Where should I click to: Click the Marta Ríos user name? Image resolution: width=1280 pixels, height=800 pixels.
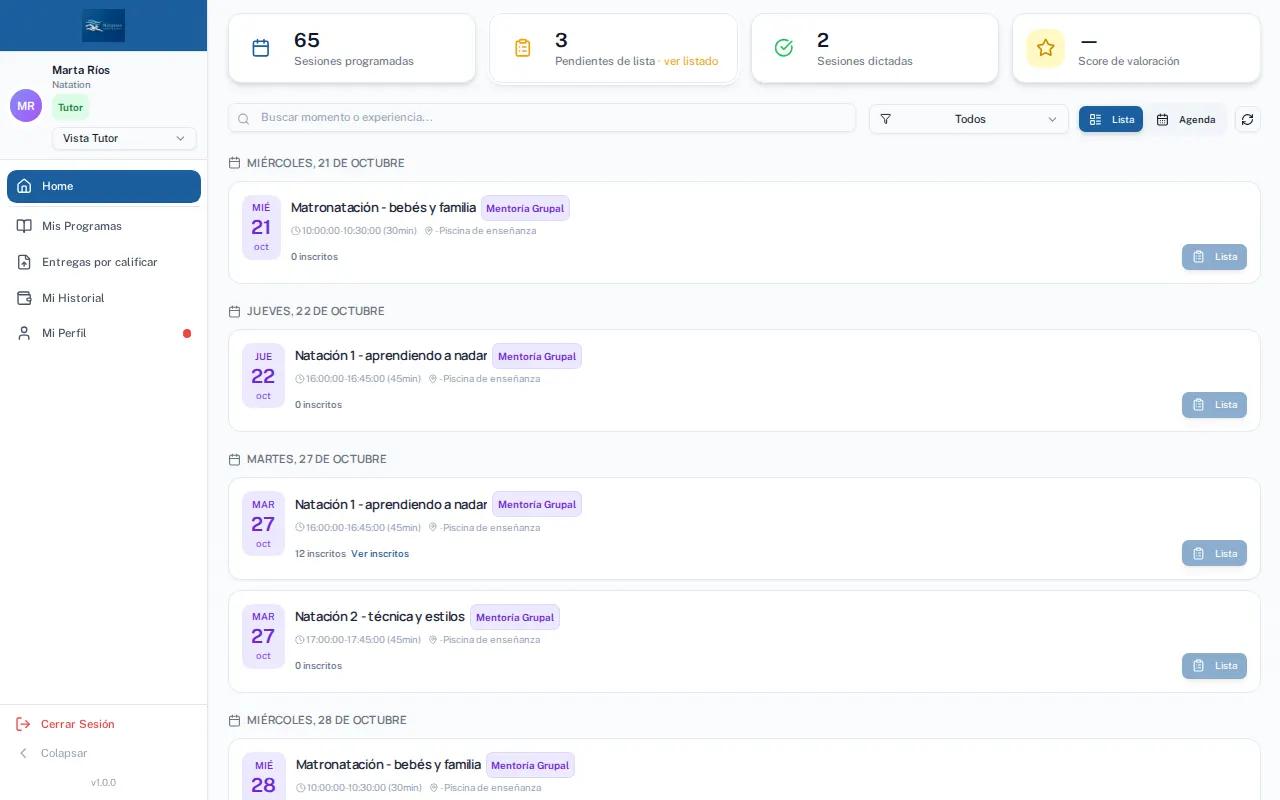click(x=81, y=70)
